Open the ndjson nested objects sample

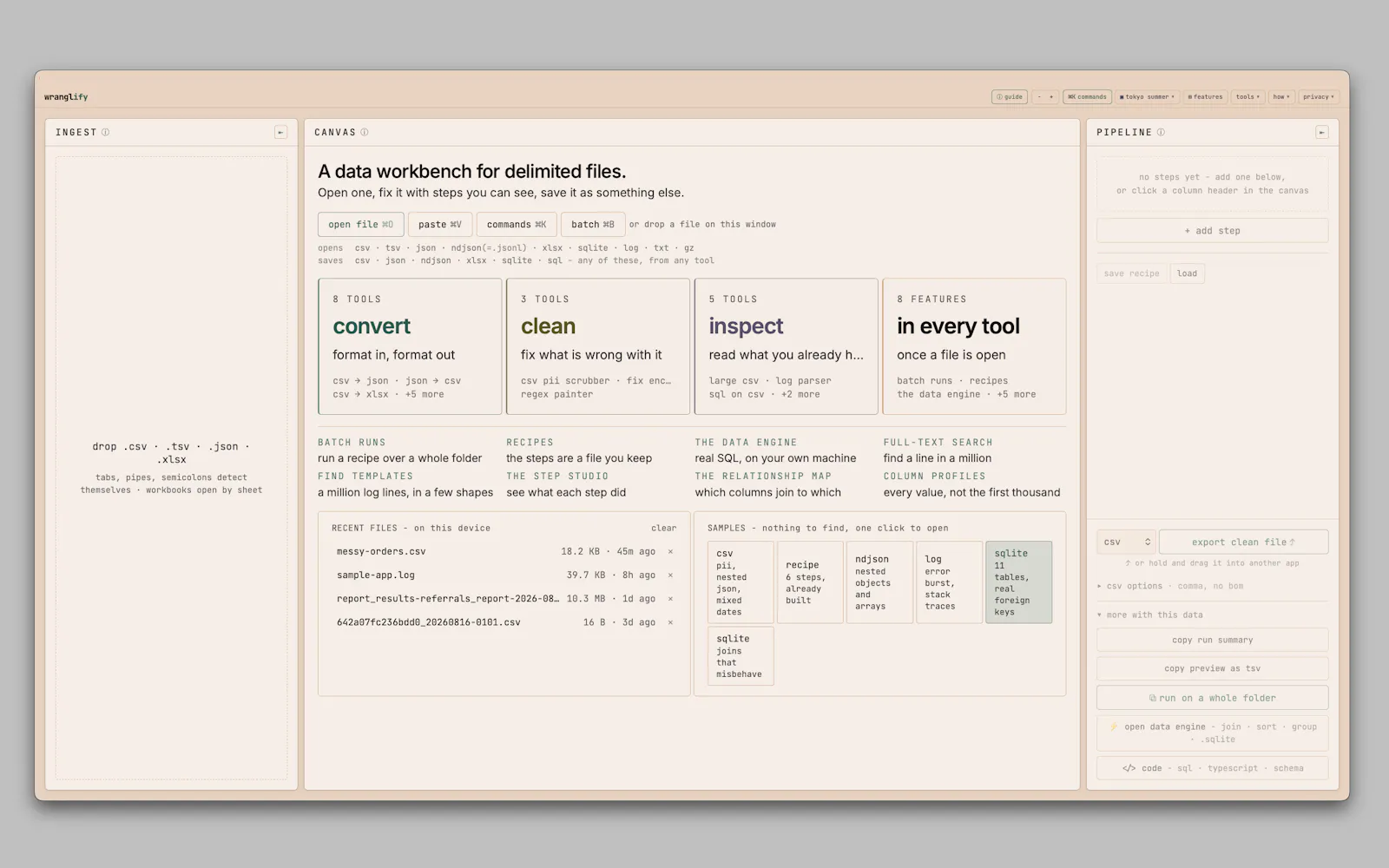click(x=879, y=582)
